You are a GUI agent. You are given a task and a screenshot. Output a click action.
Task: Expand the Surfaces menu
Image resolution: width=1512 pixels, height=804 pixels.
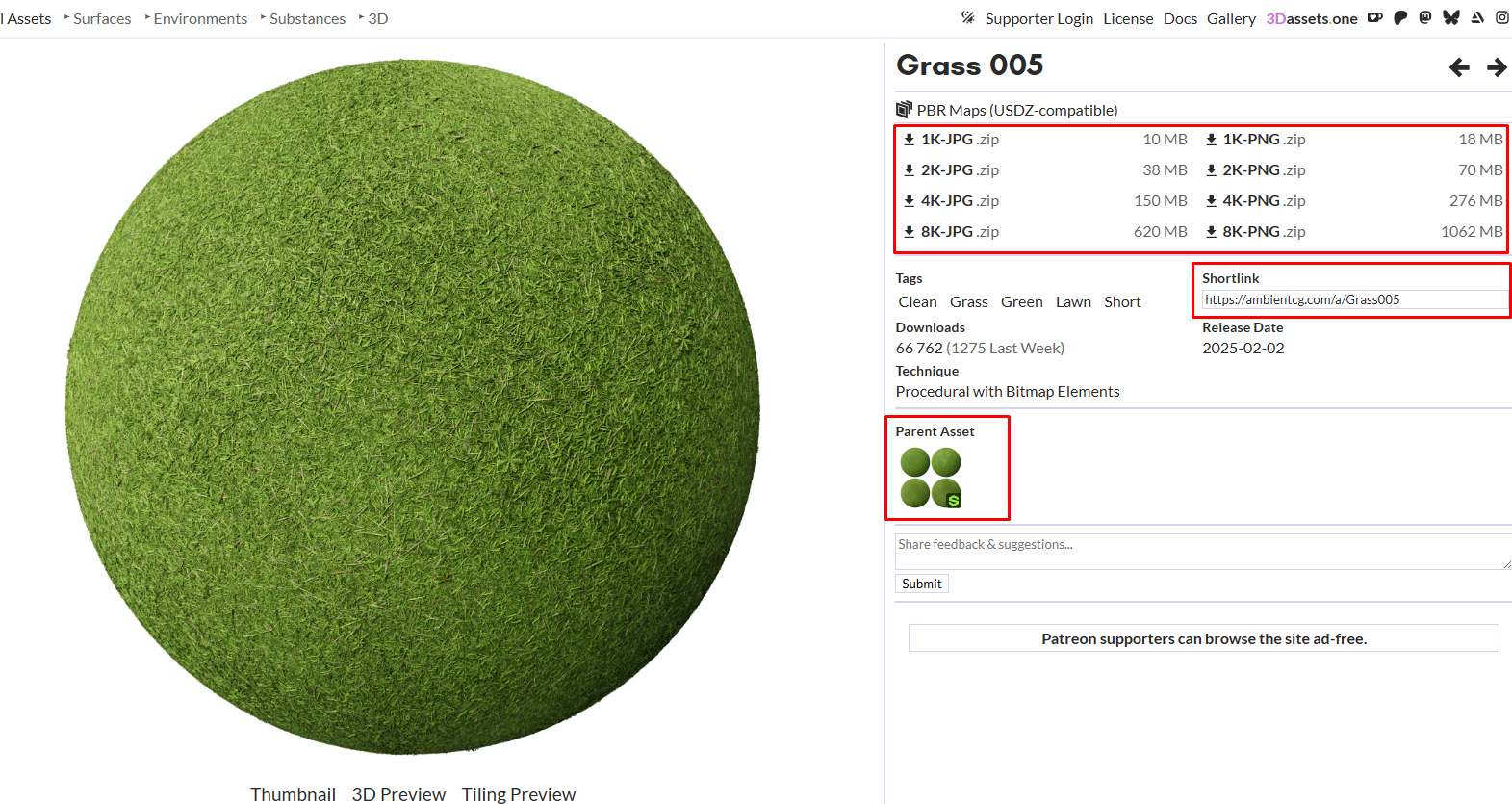click(x=97, y=18)
